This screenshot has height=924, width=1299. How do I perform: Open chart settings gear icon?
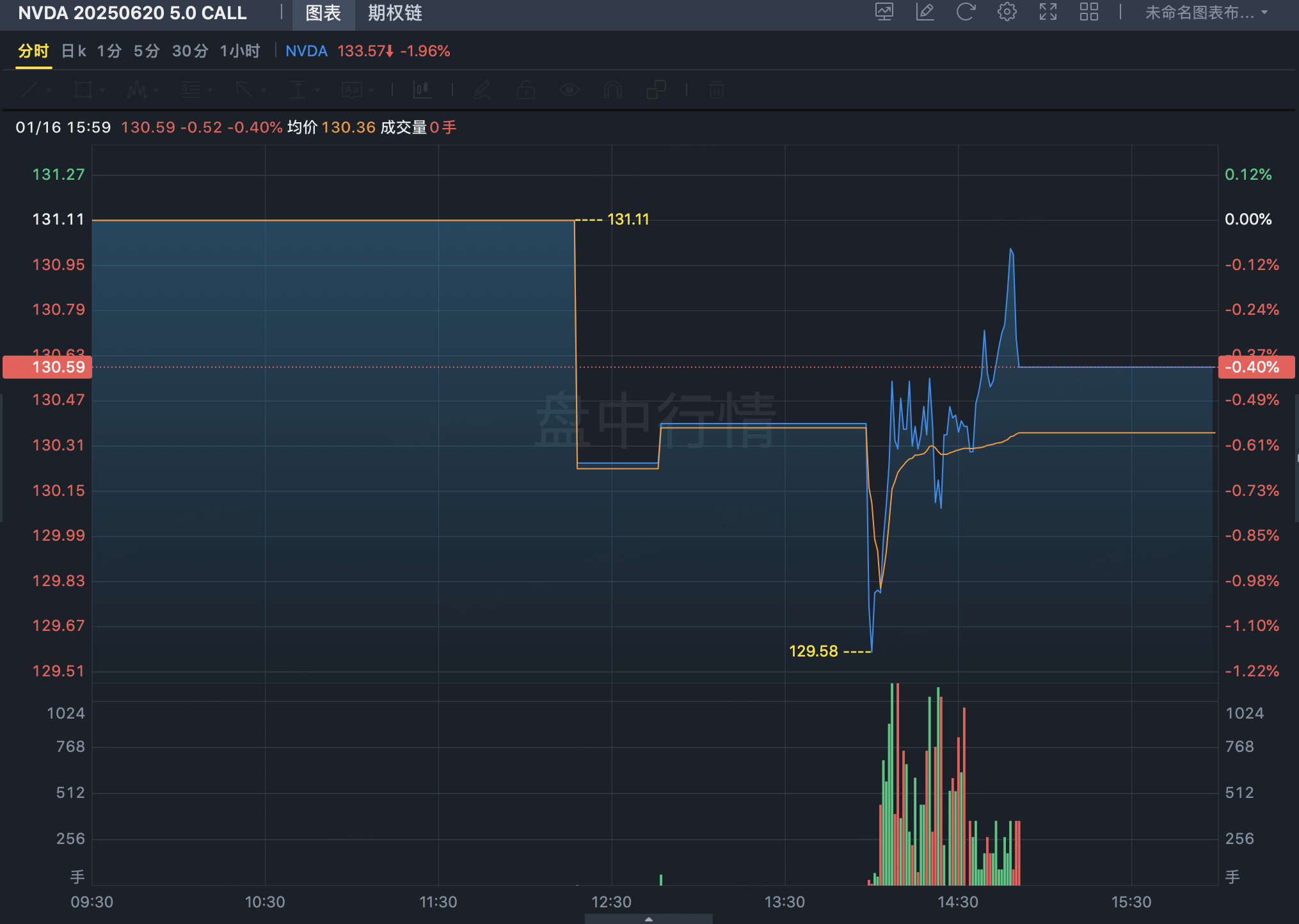pyautogui.click(x=1007, y=12)
